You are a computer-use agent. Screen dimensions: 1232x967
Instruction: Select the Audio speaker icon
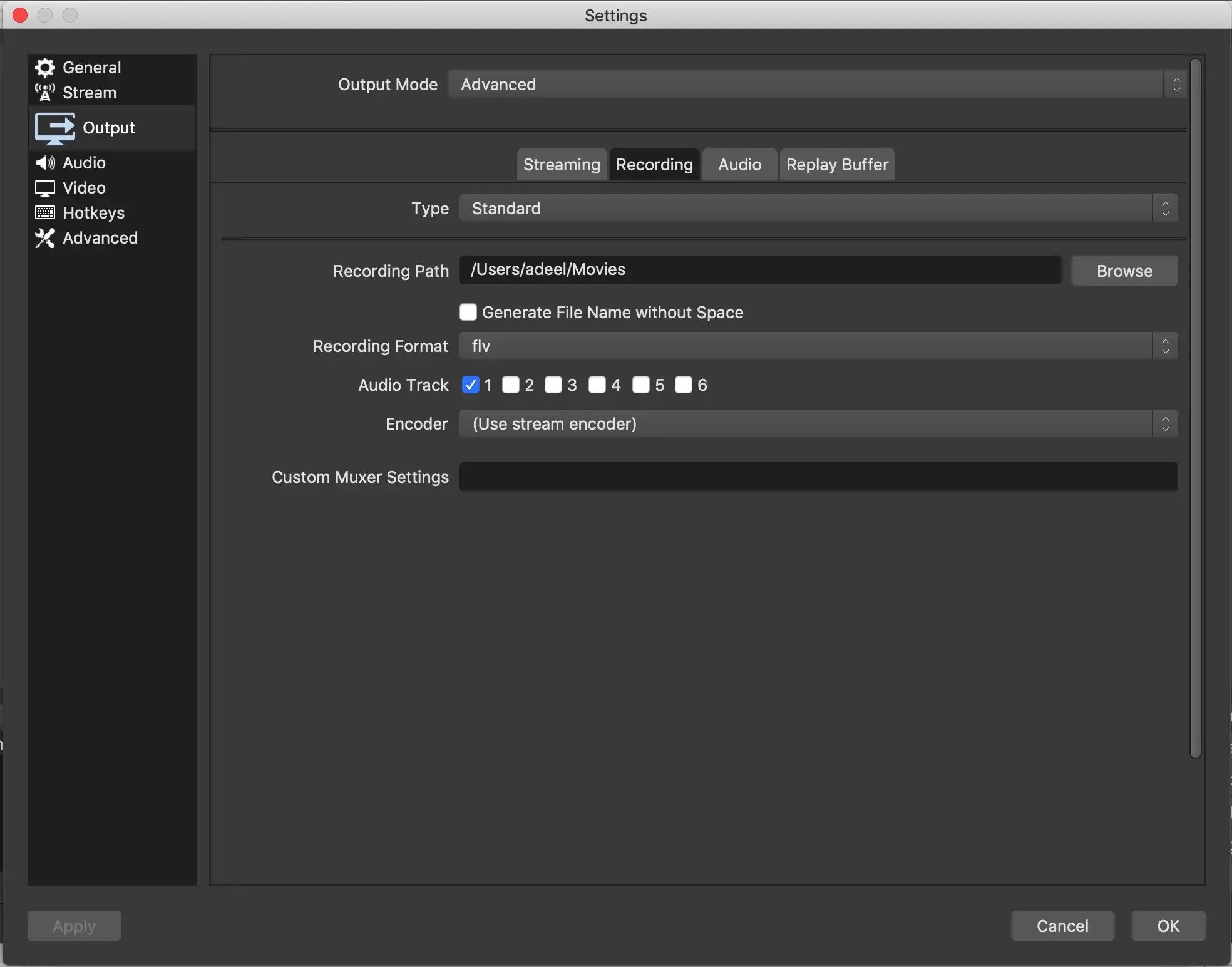pos(44,163)
